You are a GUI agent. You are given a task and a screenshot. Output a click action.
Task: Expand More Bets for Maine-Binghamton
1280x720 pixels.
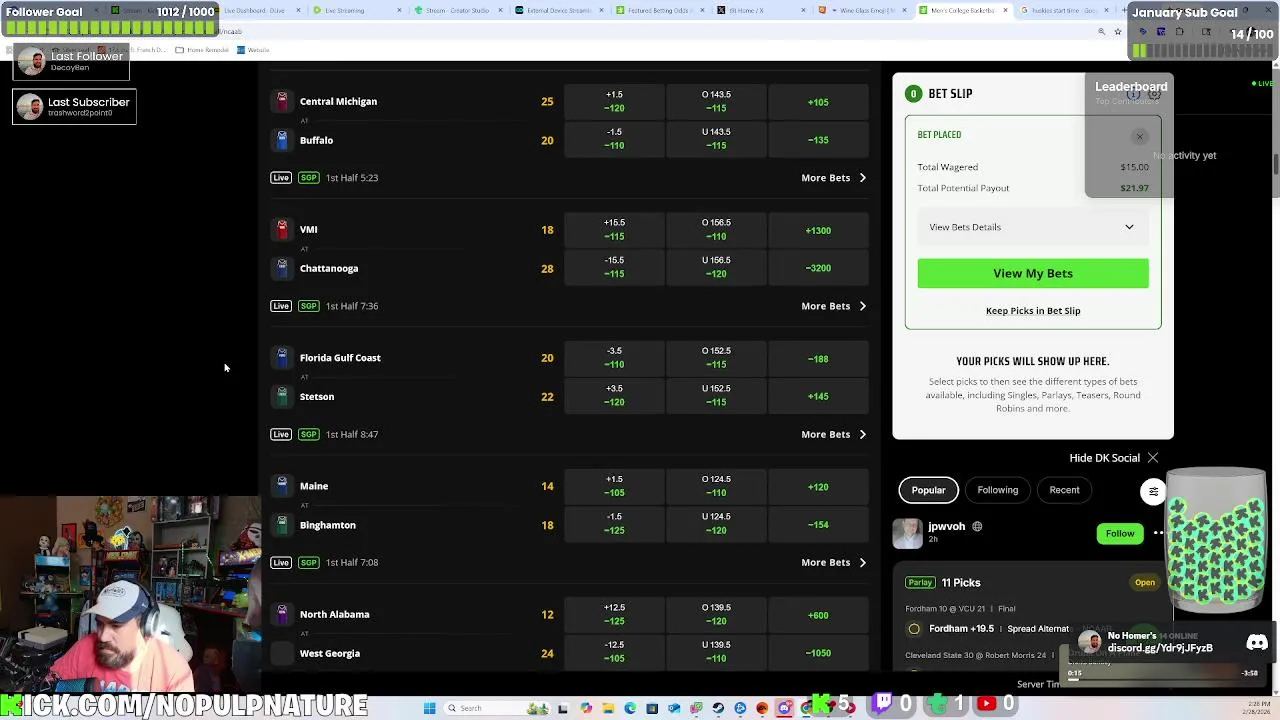pyautogui.click(x=833, y=562)
